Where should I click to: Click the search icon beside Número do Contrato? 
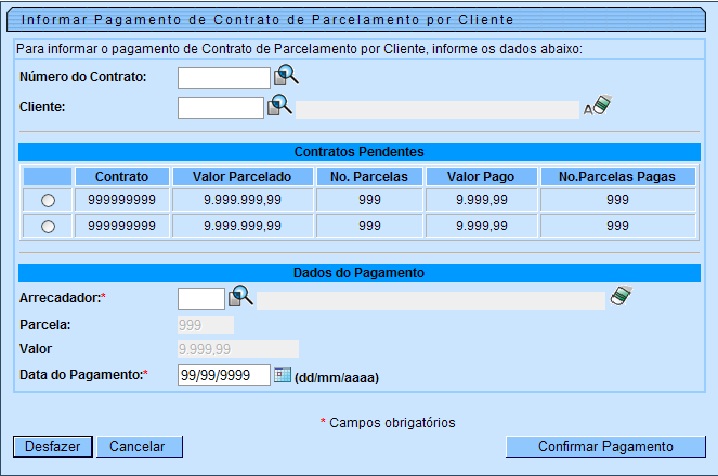click(x=286, y=76)
